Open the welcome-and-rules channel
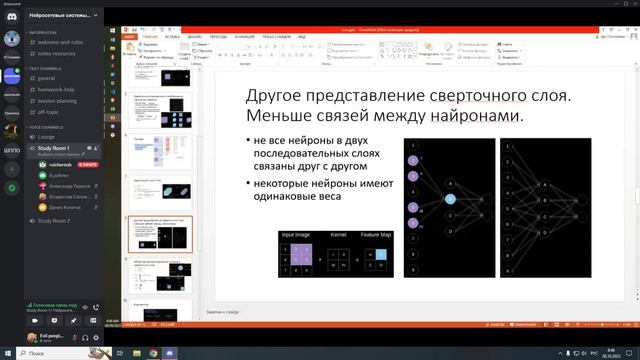 coord(60,42)
